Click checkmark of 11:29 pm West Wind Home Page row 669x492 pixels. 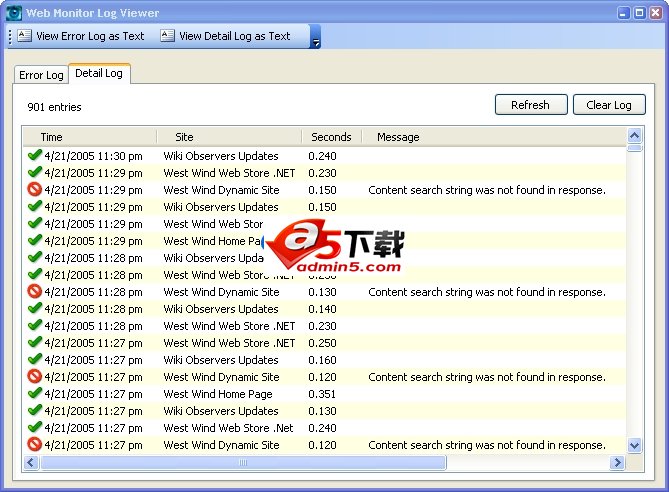[x=35, y=240]
